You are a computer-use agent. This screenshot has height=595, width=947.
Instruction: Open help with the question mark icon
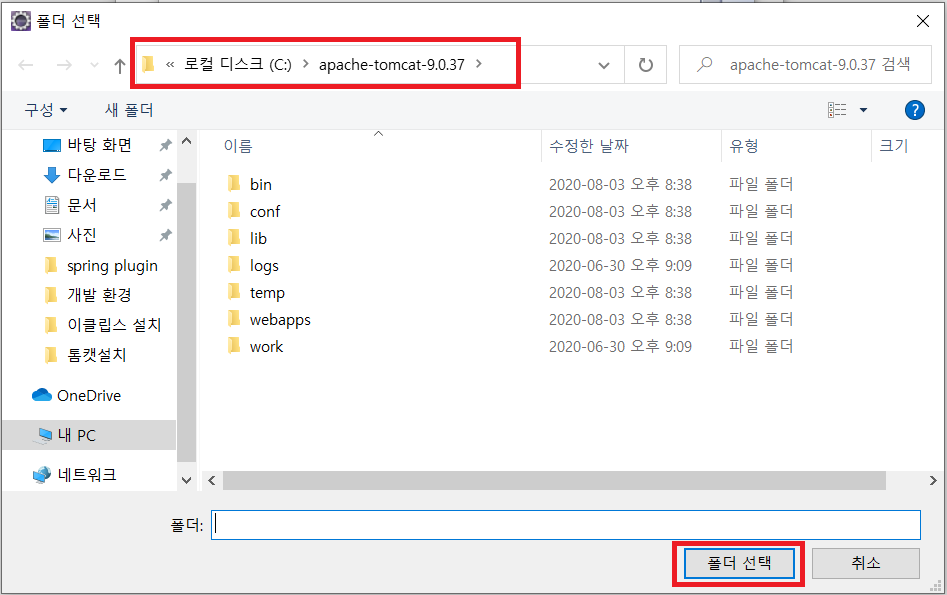[x=914, y=110]
